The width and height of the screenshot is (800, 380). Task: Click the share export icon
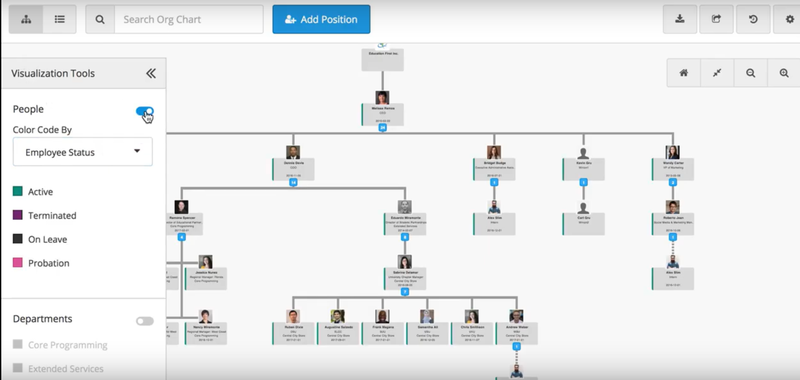coord(716,19)
